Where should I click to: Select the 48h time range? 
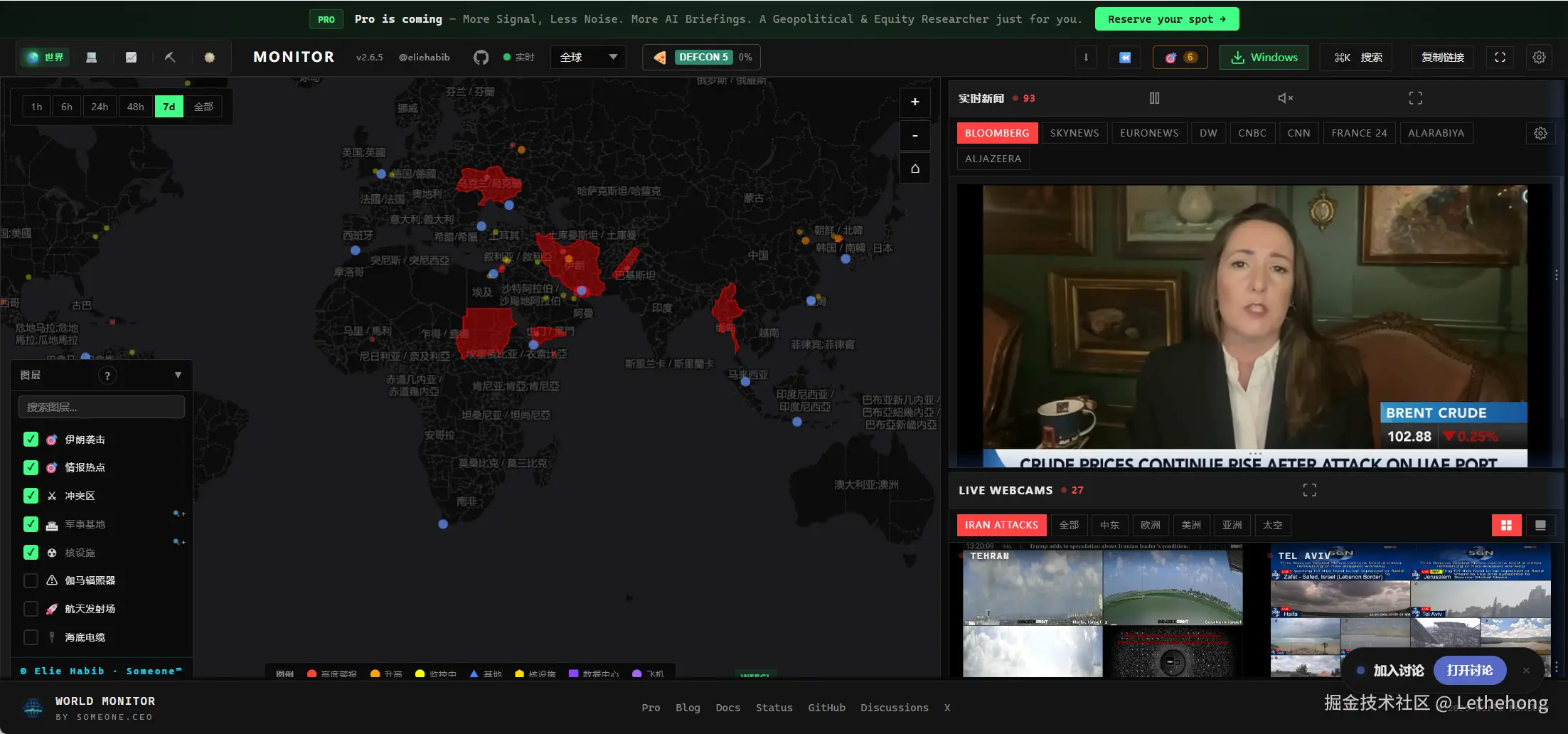click(x=136, y=107)
